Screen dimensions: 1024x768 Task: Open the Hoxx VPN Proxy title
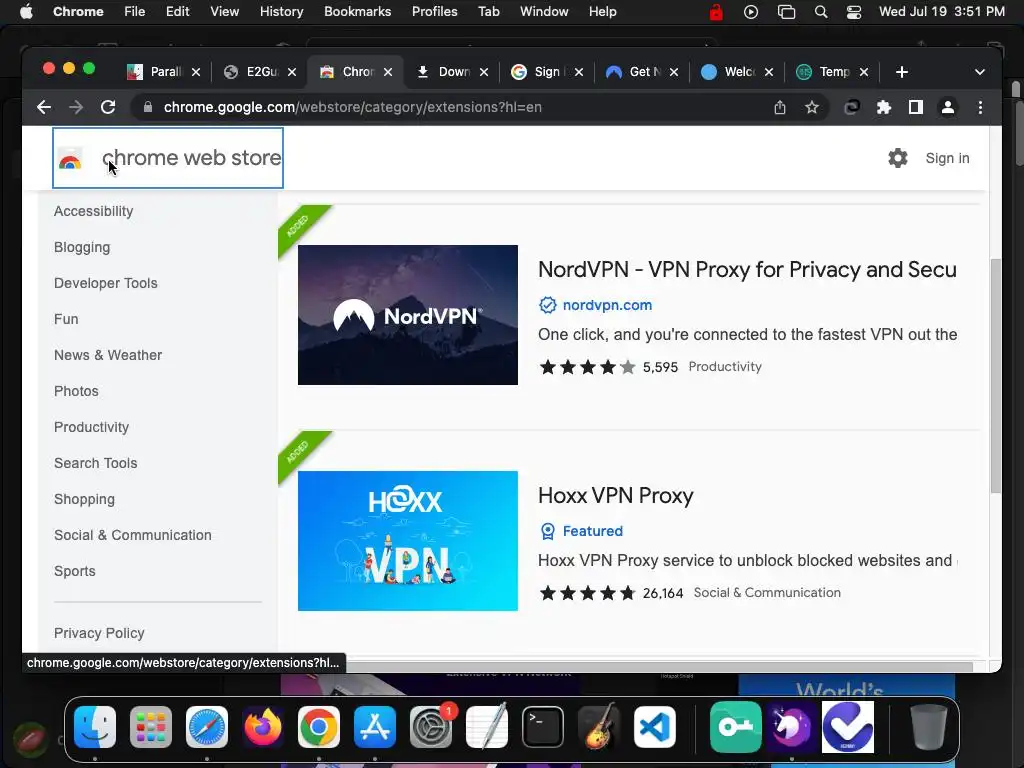[x=616, y=495]
